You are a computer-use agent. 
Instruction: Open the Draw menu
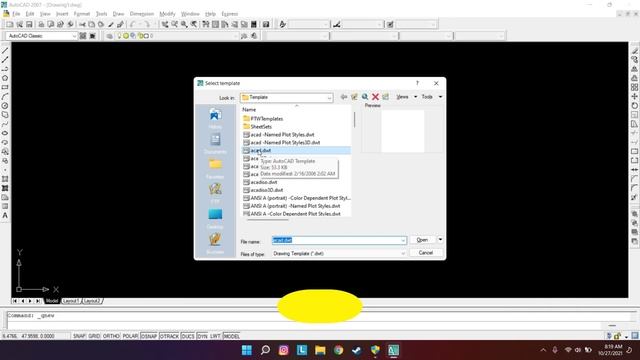tap(118, 14)
